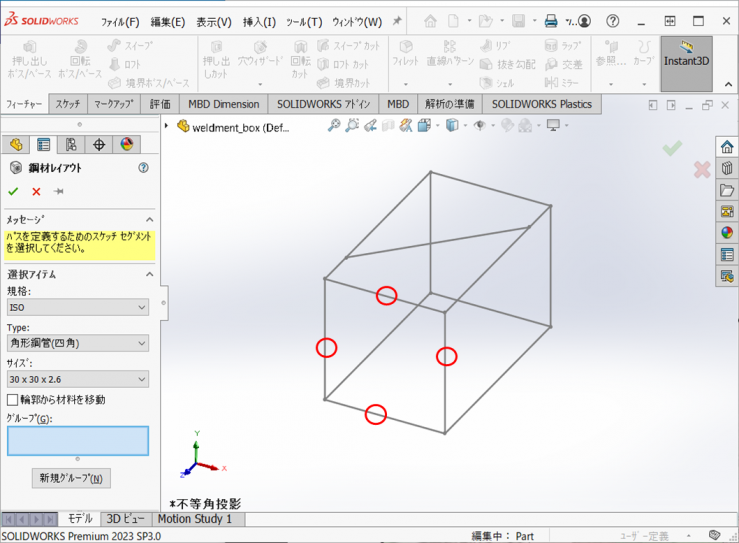This screenshot has height=543, width=739.
Task: Click the Instant3D toolbar button
Action: tap(686, 61)
